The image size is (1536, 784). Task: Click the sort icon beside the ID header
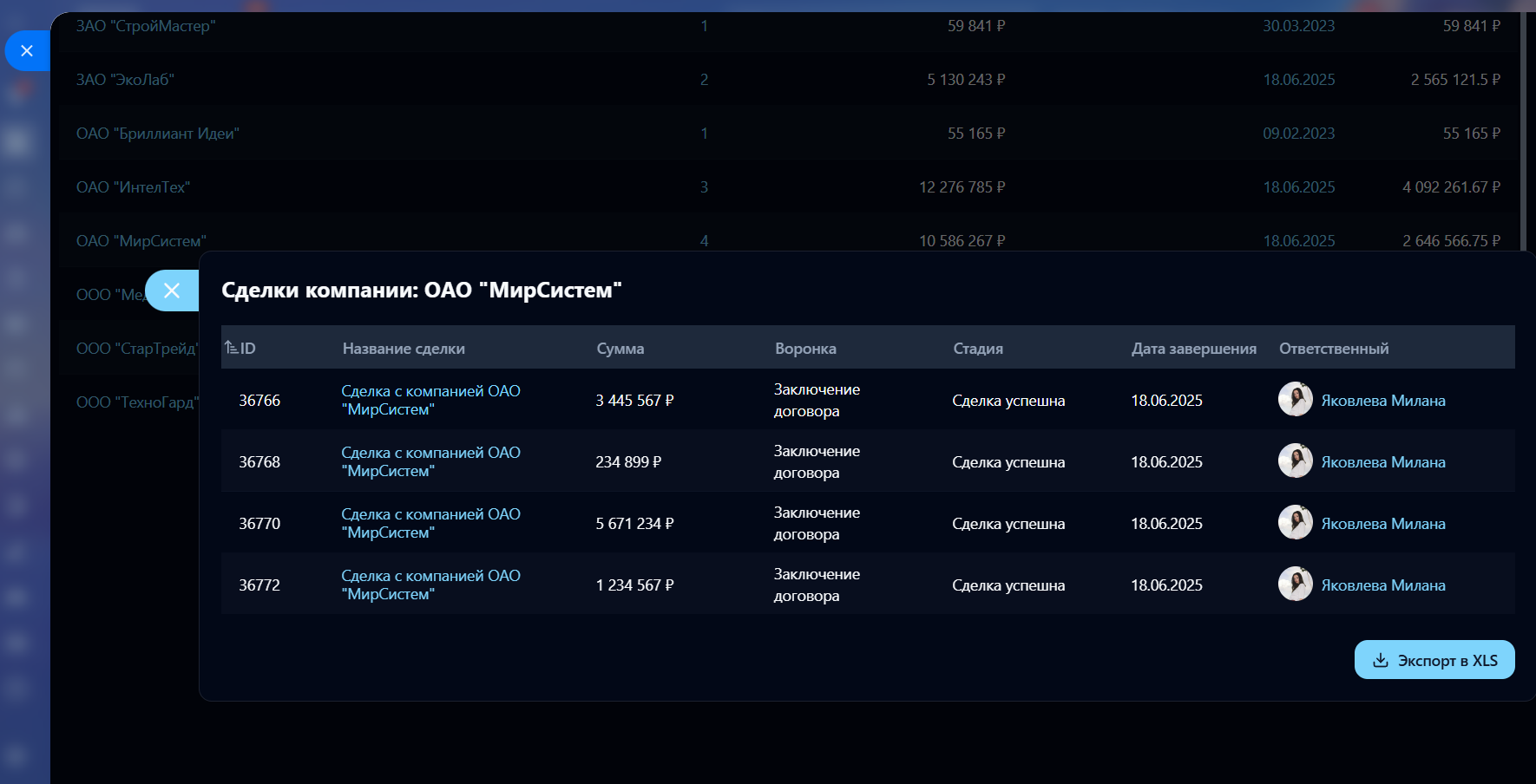tap(231, 348)
